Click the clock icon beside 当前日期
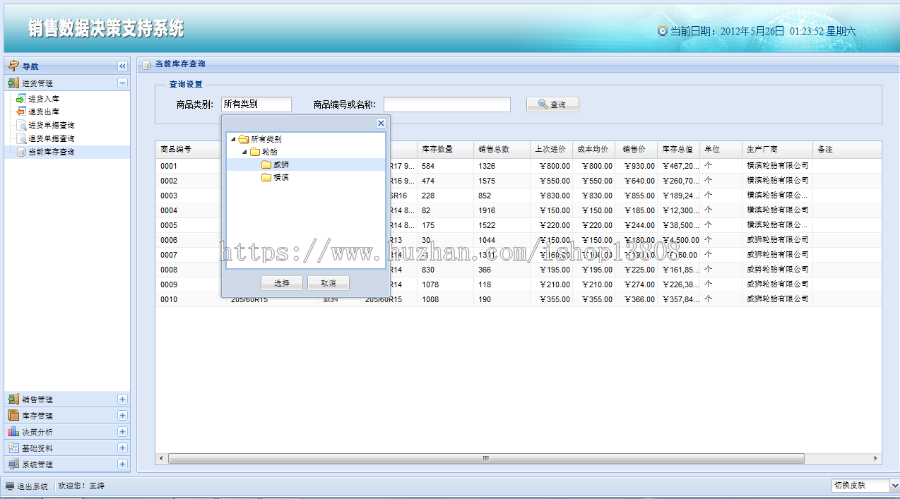The height and width of the screenshot is (499, 900). tap(662, 31)
